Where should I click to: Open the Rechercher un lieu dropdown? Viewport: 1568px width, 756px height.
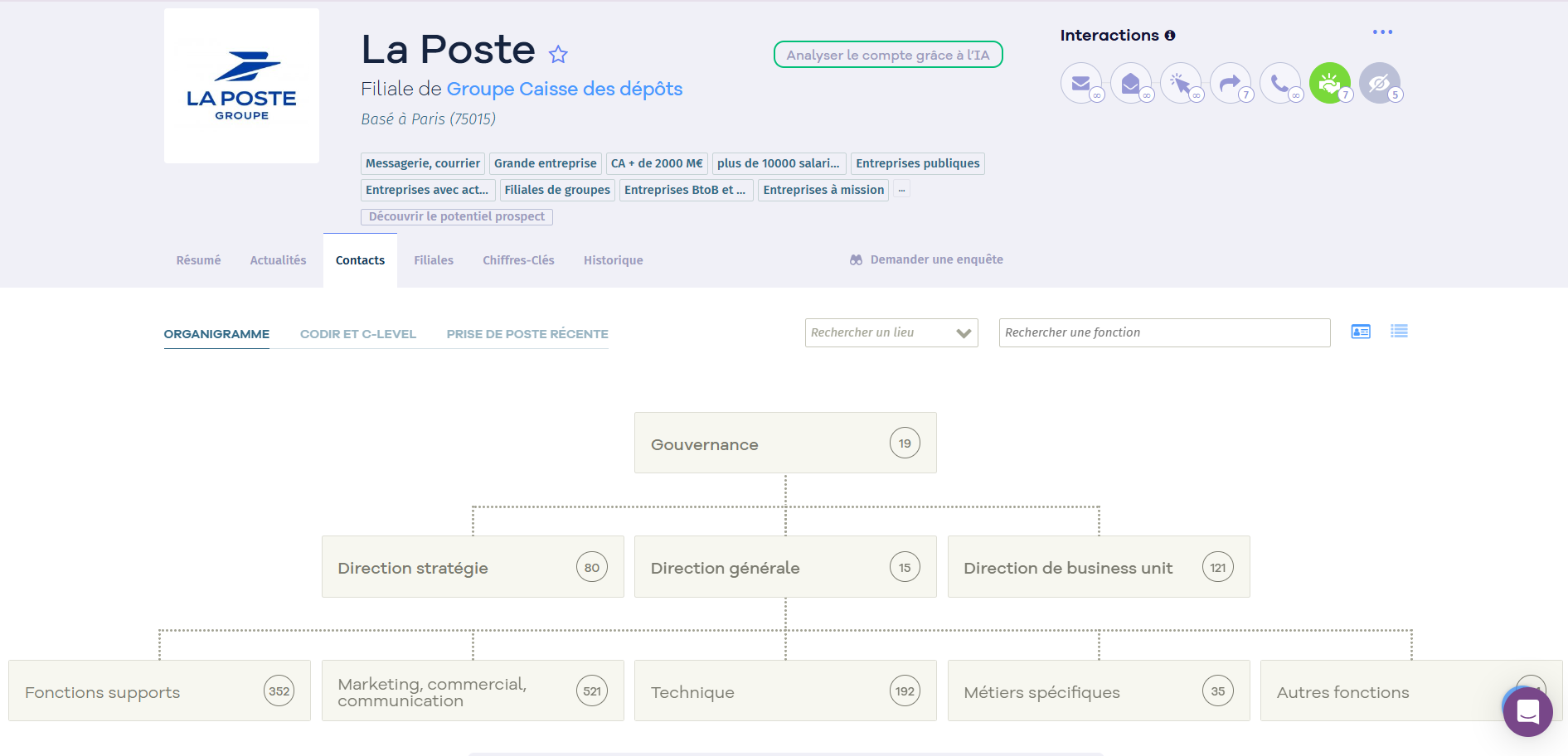891,332
